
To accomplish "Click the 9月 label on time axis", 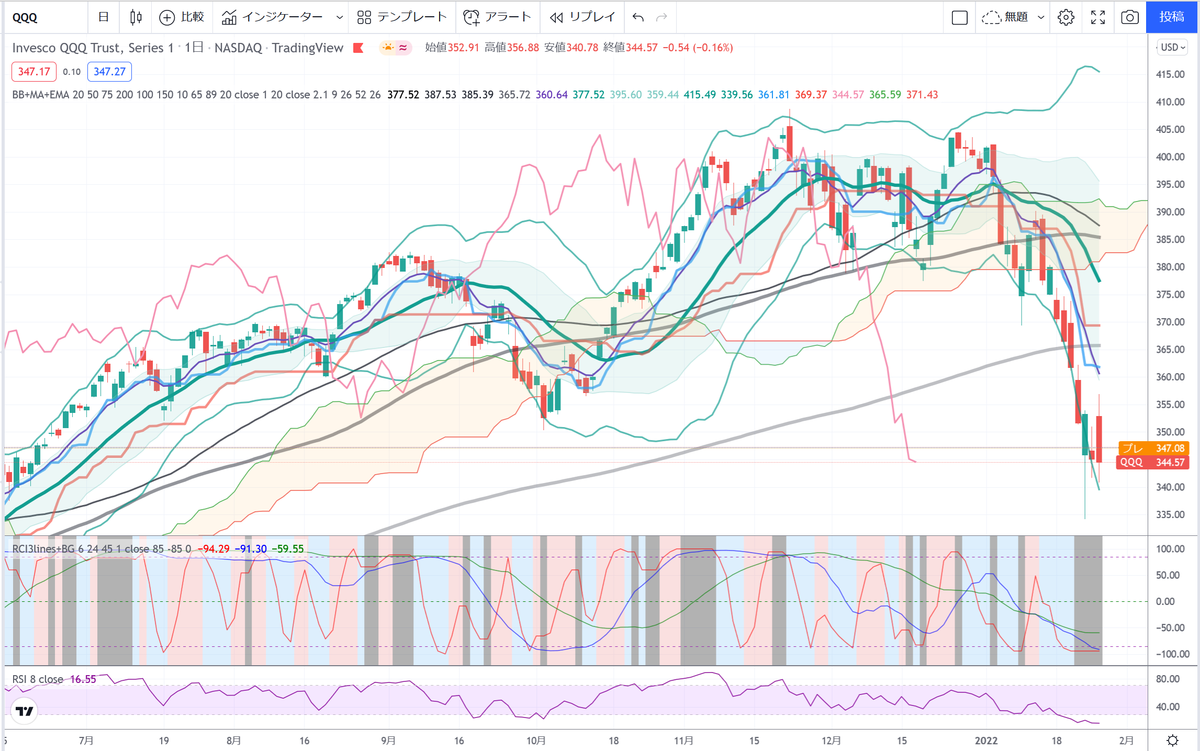I will click(387, 740).
